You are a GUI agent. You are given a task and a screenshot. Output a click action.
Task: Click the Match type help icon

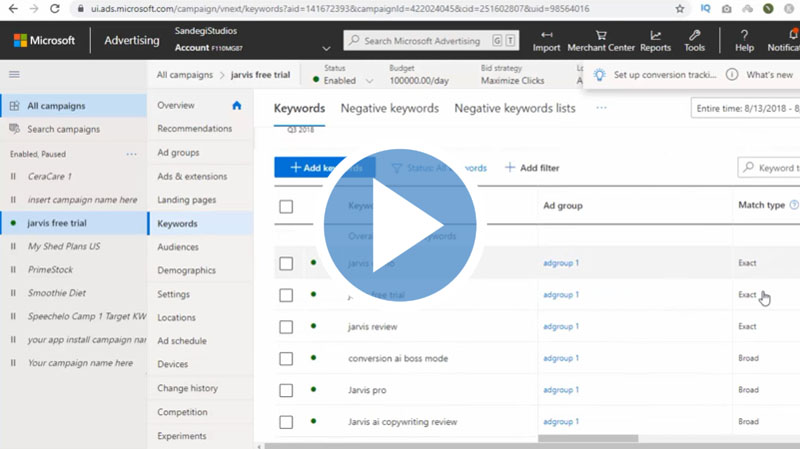coord(794,205)
